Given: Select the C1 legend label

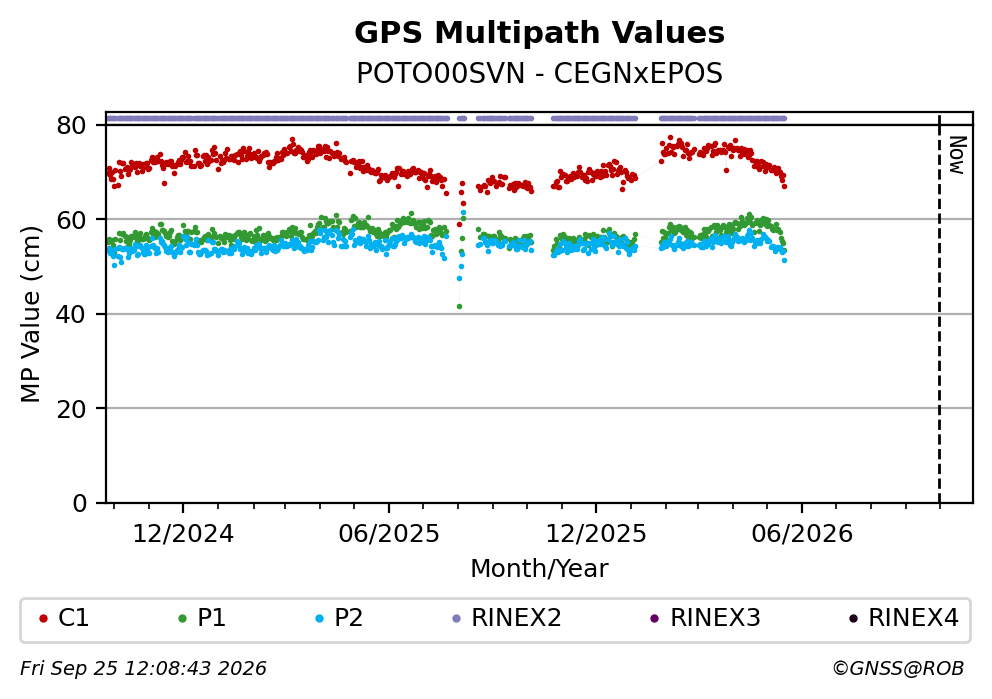Looking at the screenshot, I should [73, 618].
